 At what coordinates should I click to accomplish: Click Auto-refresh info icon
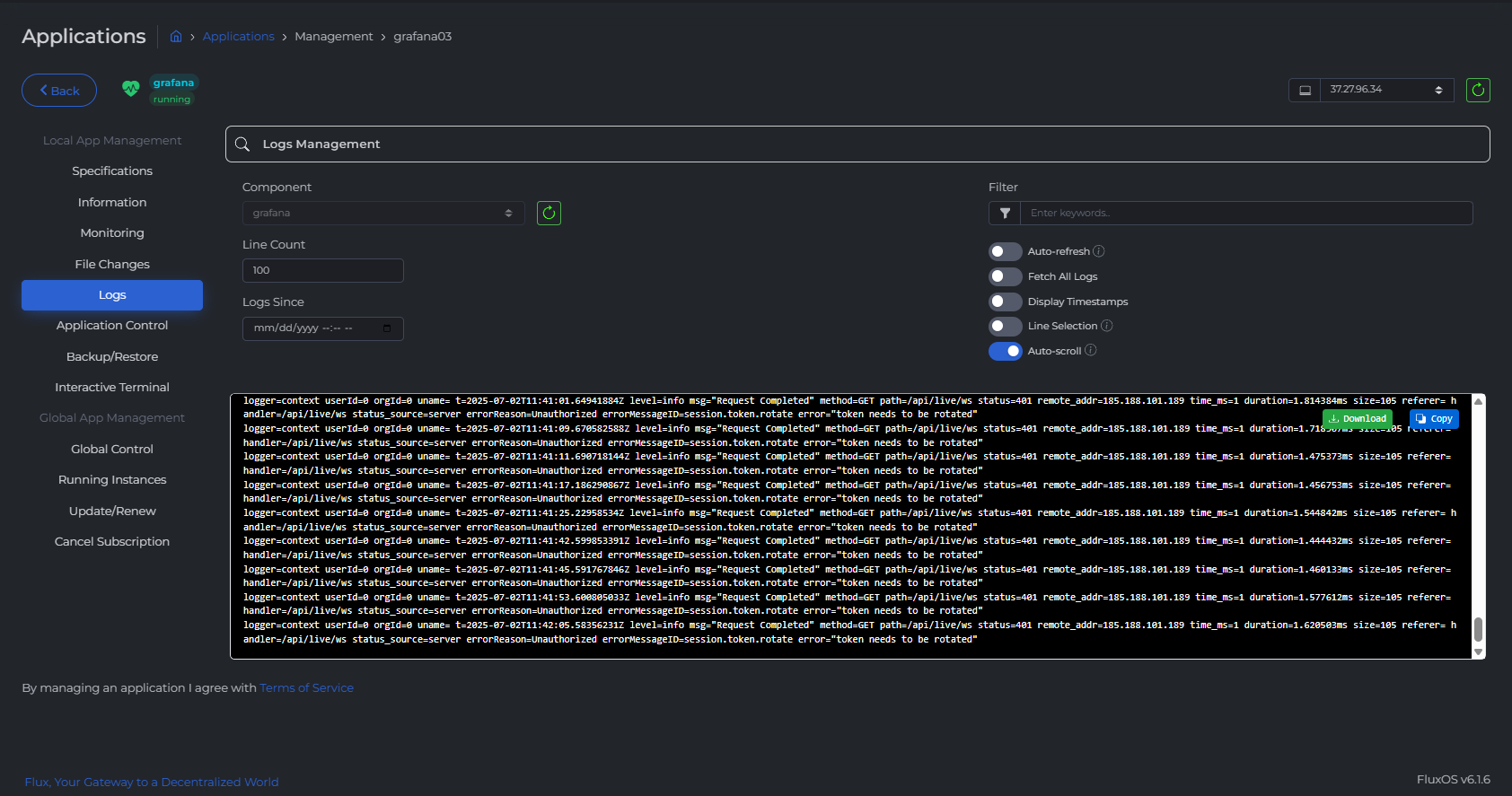click(1099, 251)
